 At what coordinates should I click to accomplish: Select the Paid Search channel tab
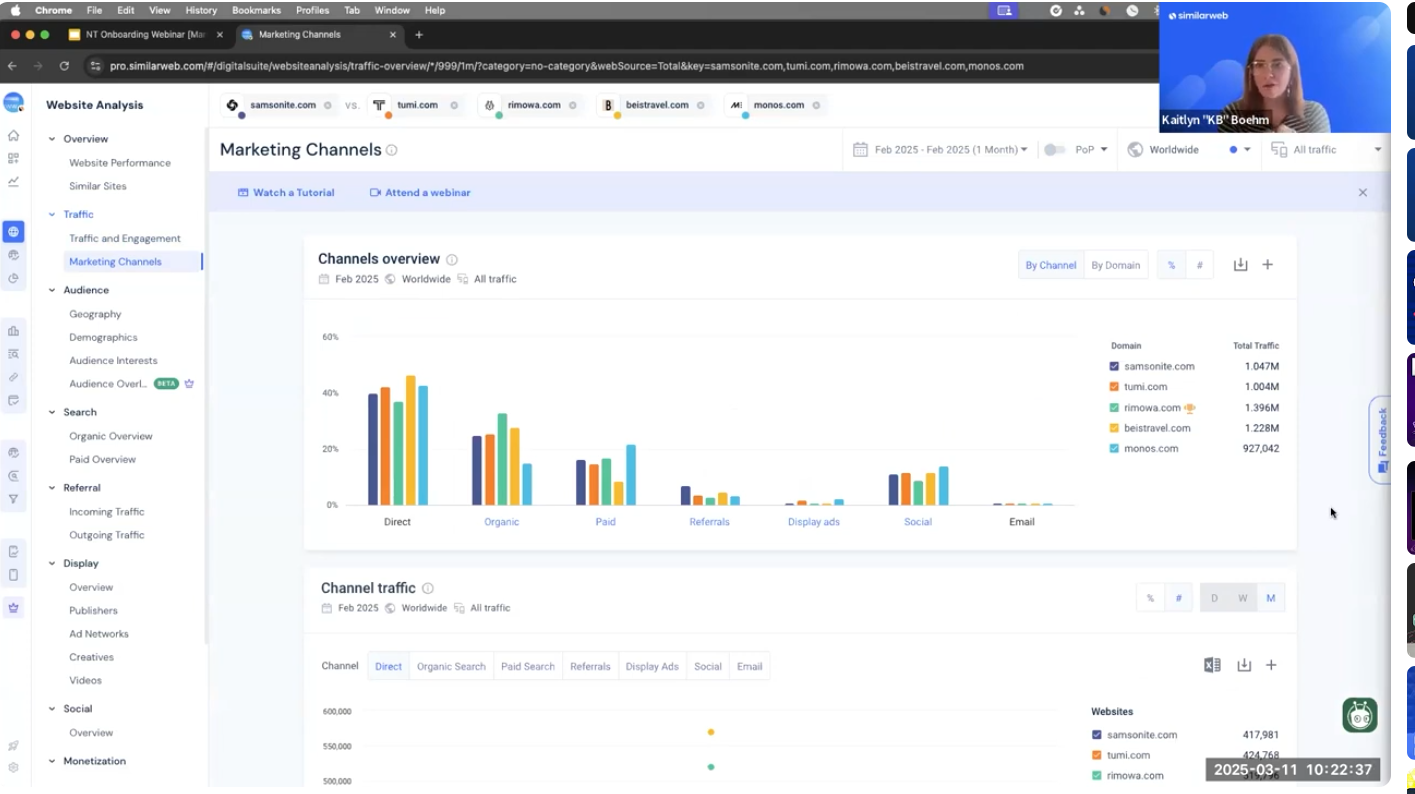tap(528, 667)
